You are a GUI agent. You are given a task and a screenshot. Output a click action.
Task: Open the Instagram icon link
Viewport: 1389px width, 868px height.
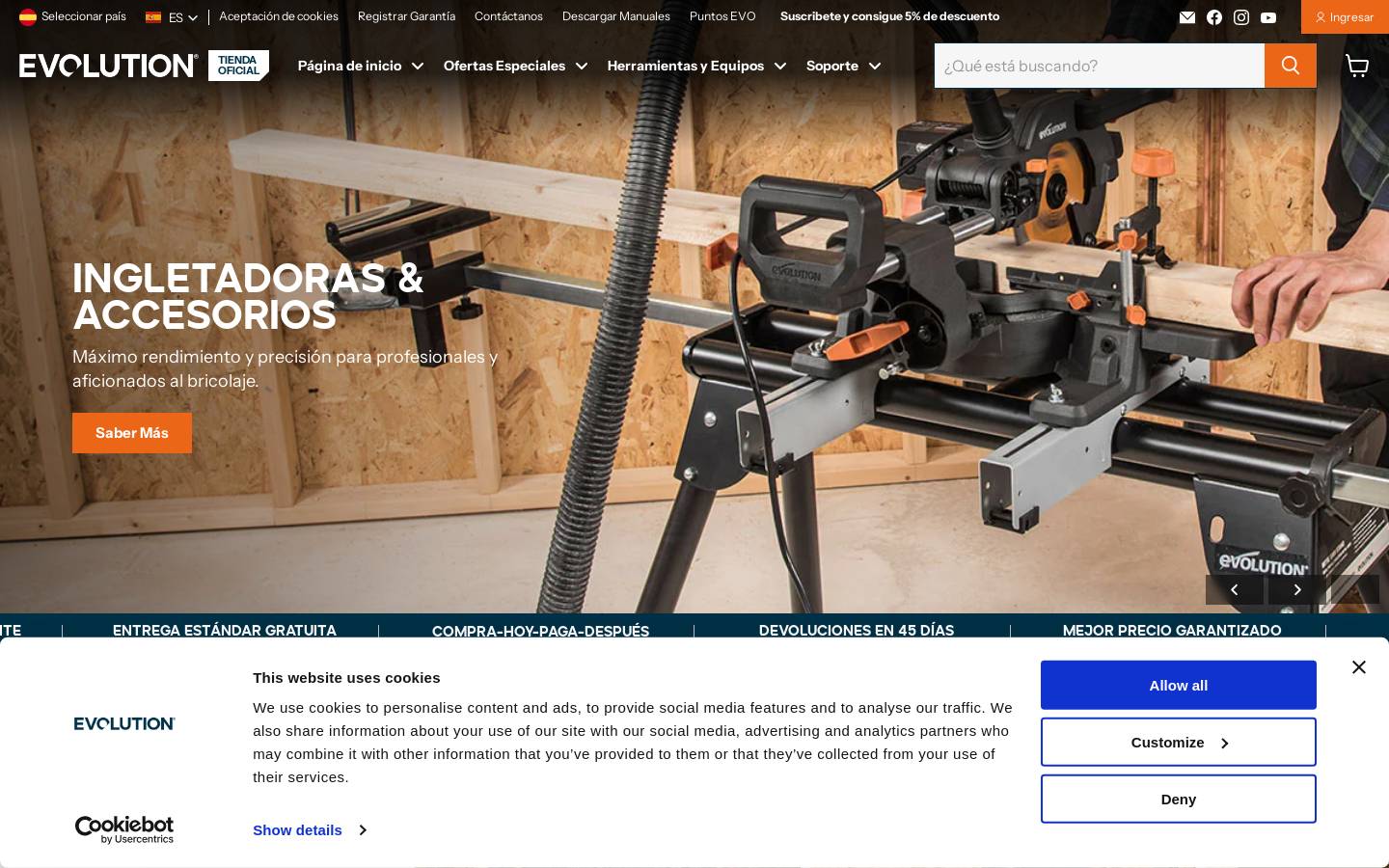[1241, 17]
